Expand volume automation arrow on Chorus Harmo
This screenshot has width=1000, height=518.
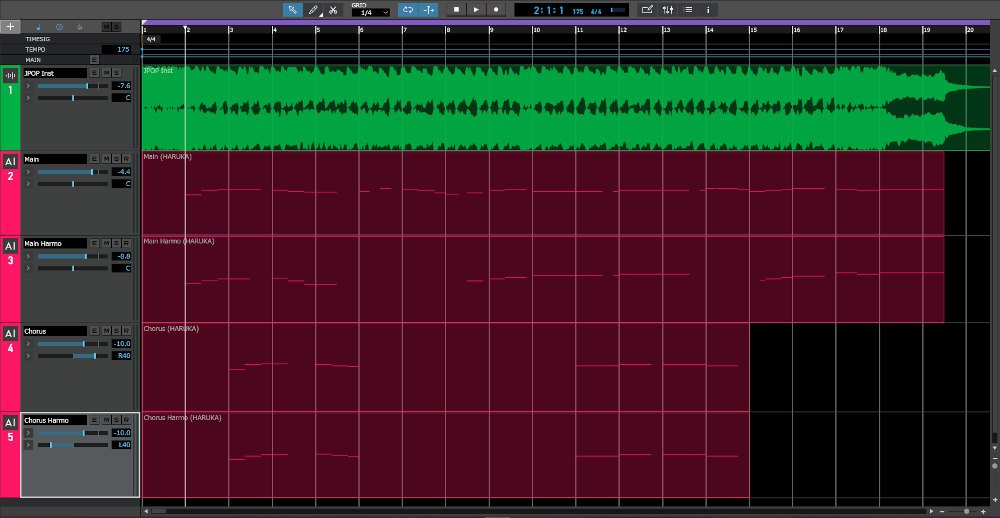pyautogui.click(x=28, y=433)
